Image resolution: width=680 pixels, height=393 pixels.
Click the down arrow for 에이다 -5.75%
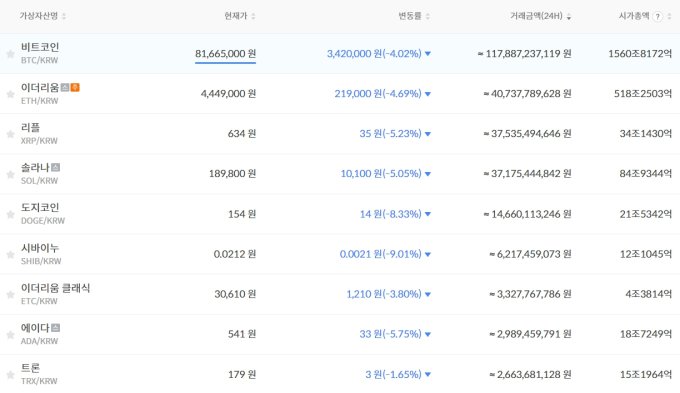point(428,334)
